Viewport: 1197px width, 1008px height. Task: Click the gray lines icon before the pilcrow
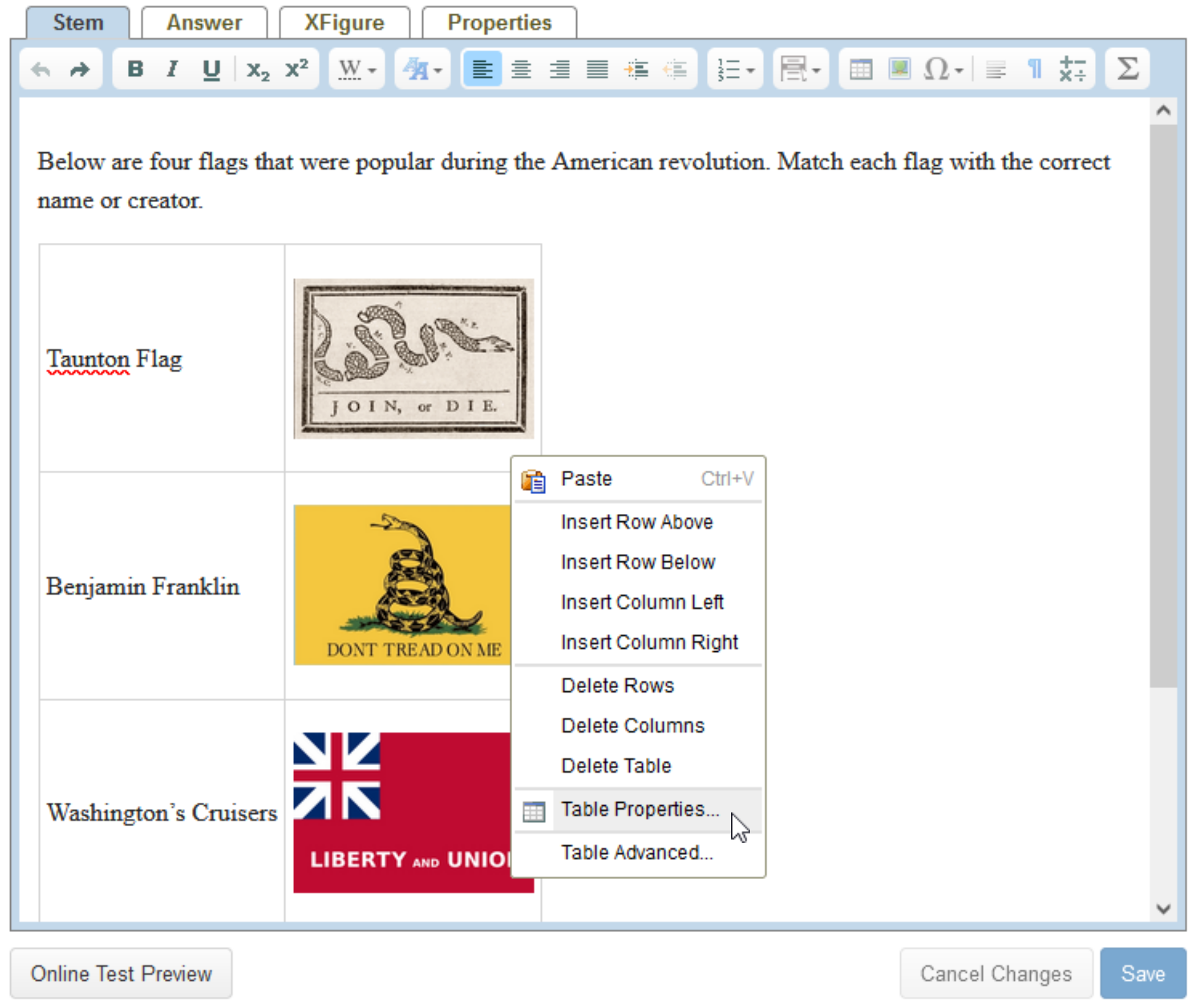[996, 70]
